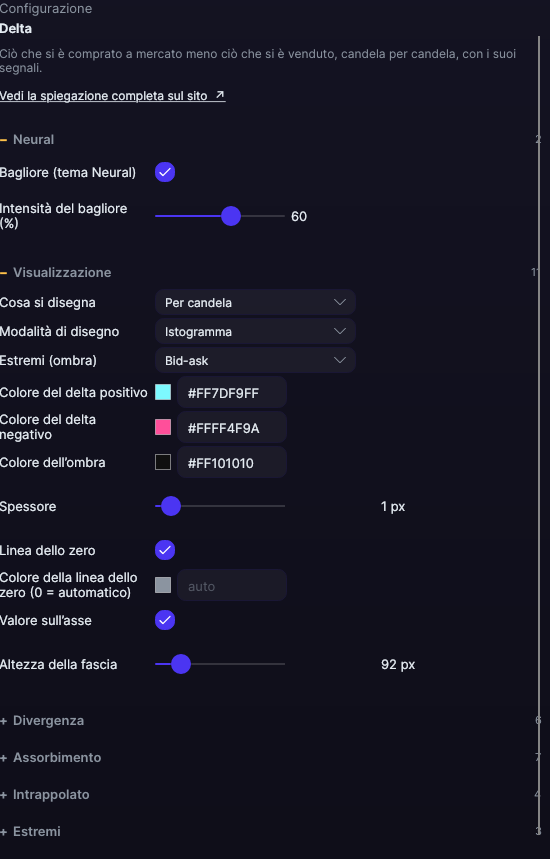Collapse the Neural section
Viewport: 550px width, 859px height.
click(x=27, y=140)
